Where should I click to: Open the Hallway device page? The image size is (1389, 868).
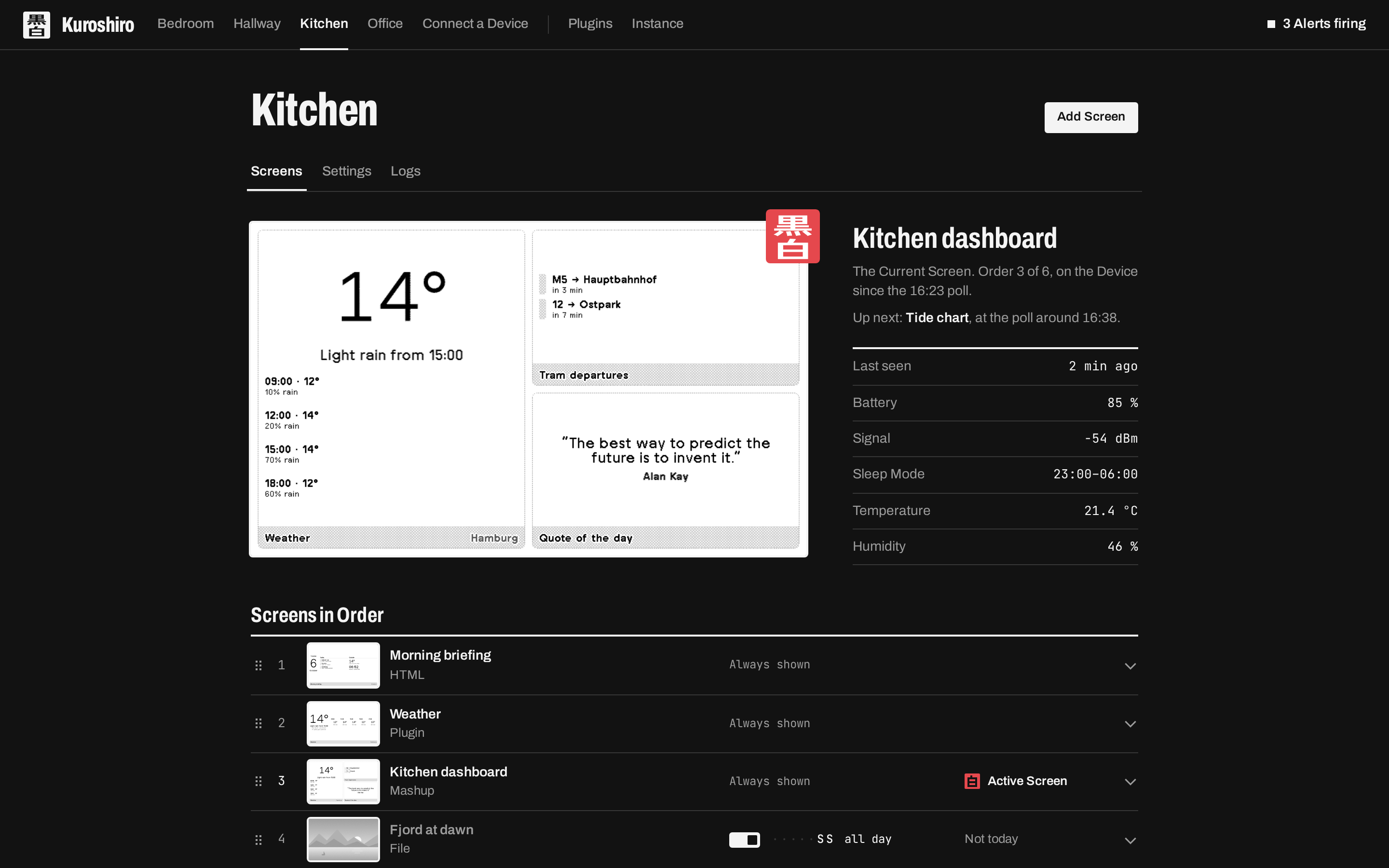257,24
